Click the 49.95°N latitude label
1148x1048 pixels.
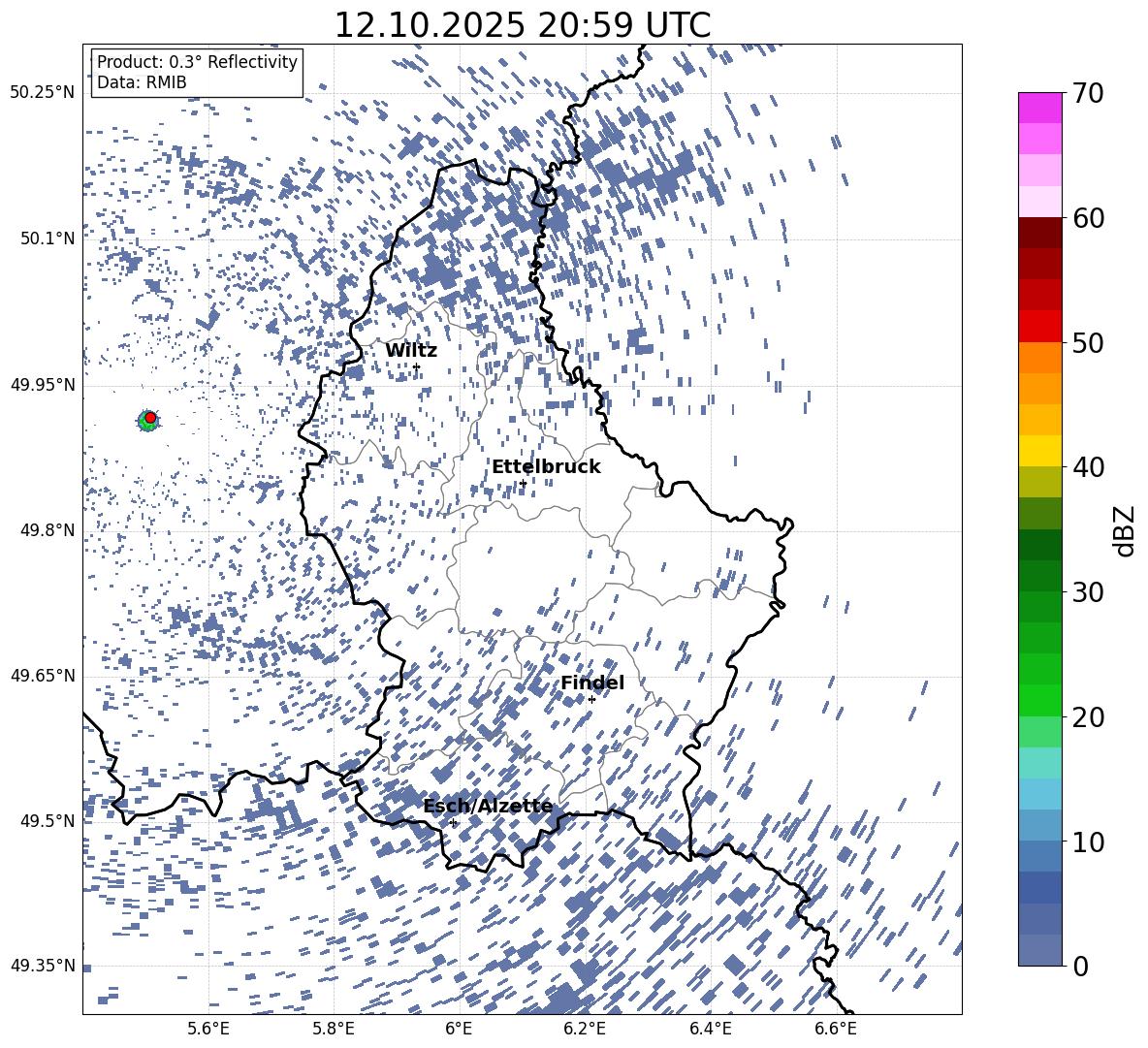(43, 384)
